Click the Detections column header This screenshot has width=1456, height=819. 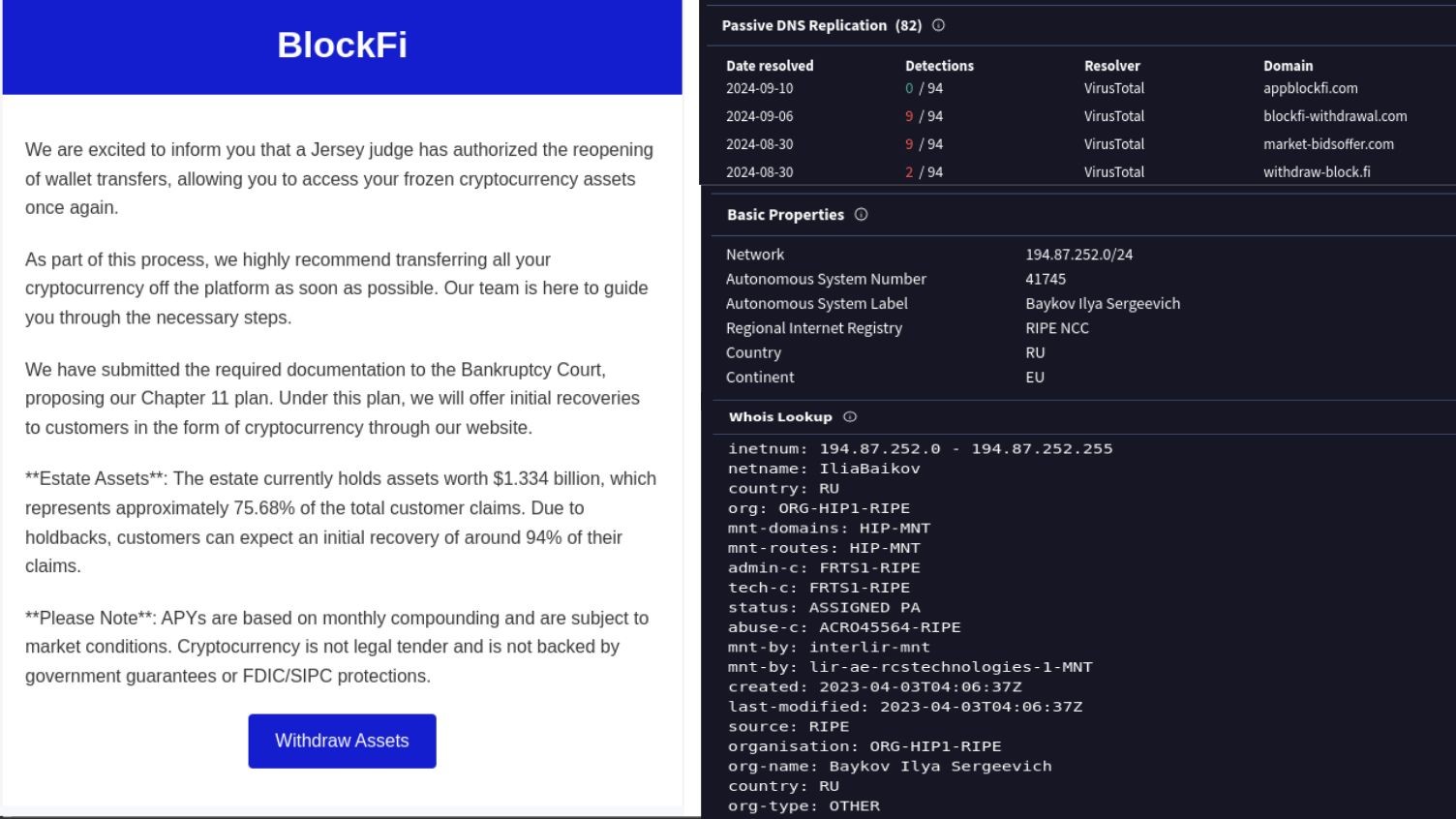939,66
